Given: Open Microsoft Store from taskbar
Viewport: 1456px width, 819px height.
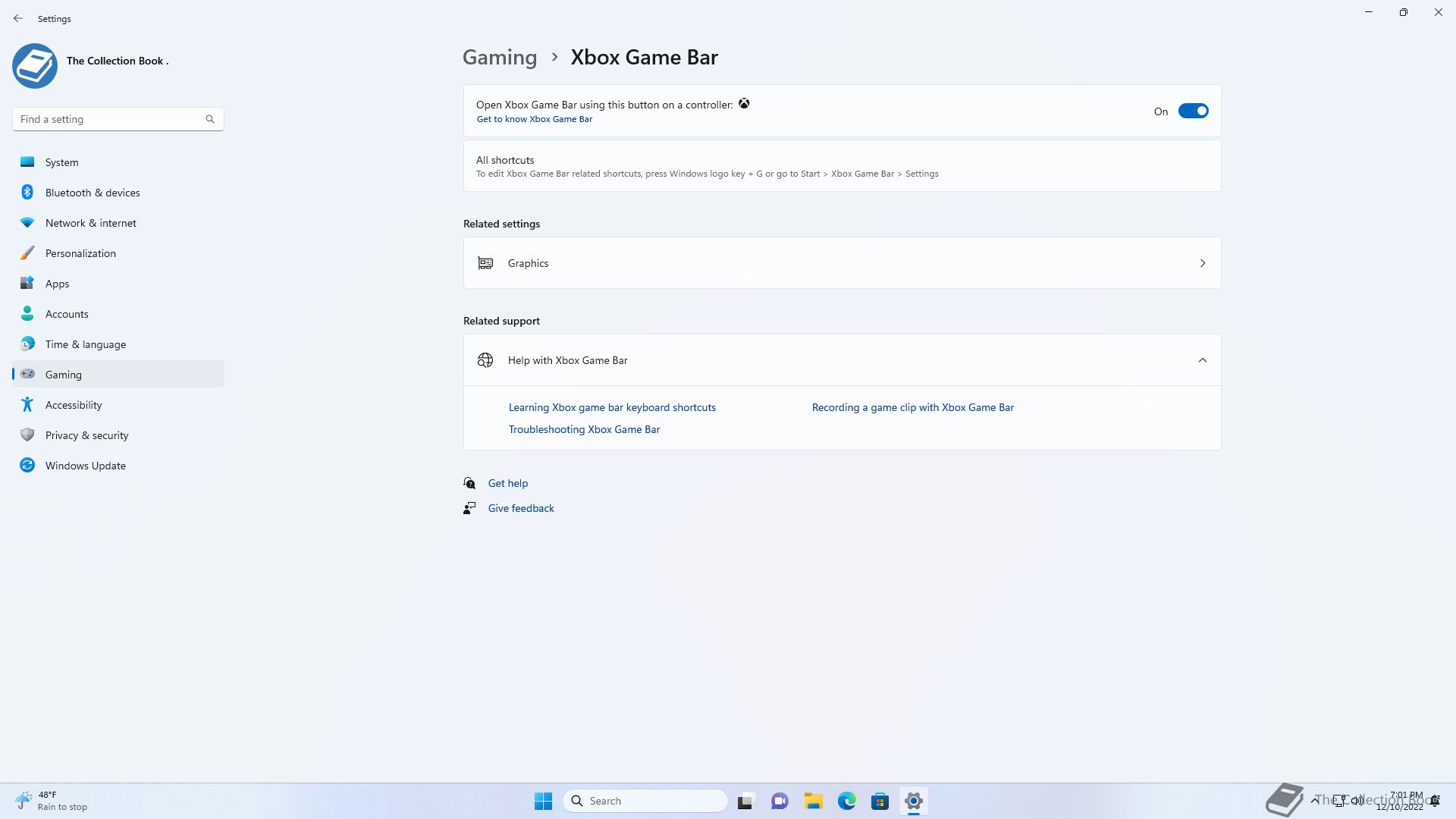Looking at the screenshot, I should 880,801.
